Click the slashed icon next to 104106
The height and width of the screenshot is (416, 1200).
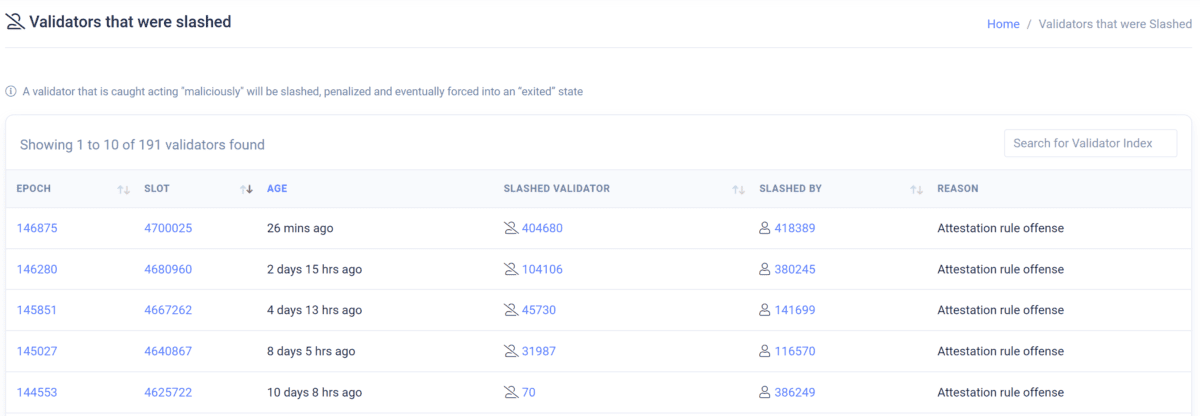tap(511, 269)
